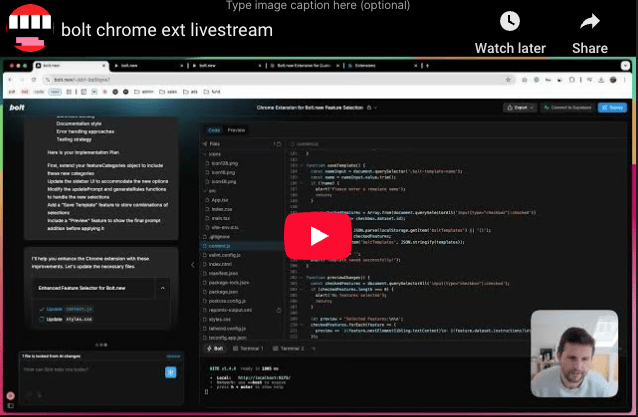Open the Bolt terminal tab
The image size is (638, 417).
coord(215,349)
